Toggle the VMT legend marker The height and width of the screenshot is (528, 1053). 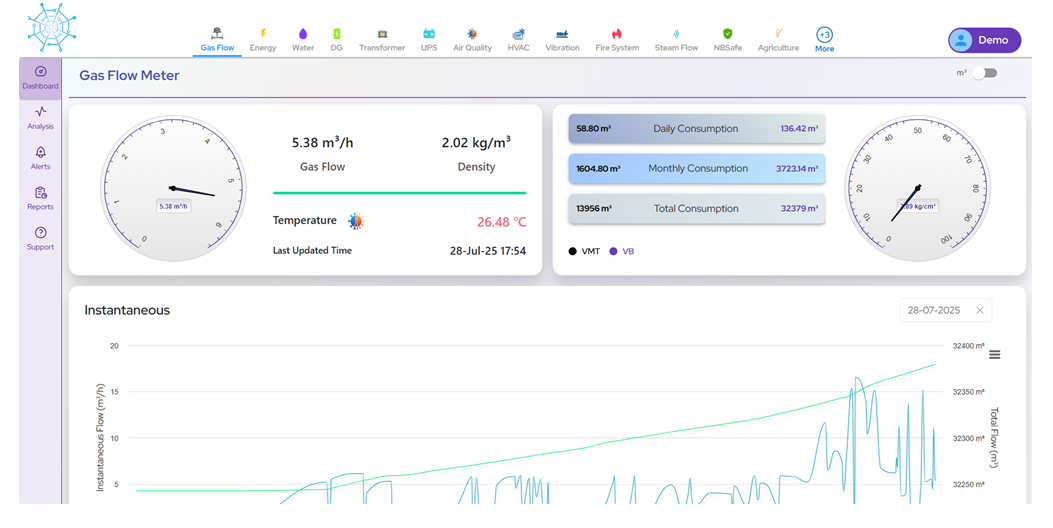[572, 251]
